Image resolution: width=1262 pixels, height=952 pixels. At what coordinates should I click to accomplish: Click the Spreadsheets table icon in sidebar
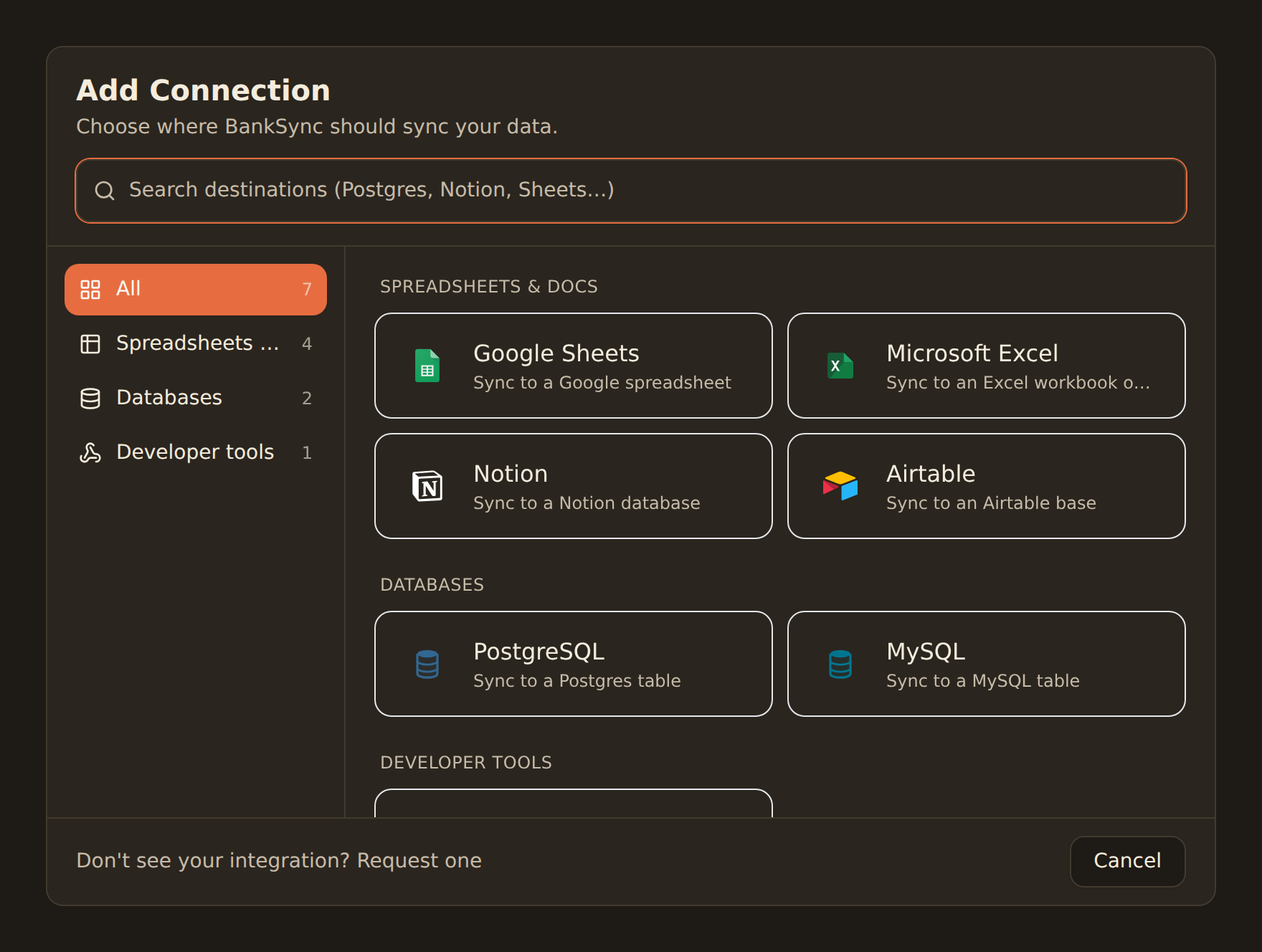[90, 344]
